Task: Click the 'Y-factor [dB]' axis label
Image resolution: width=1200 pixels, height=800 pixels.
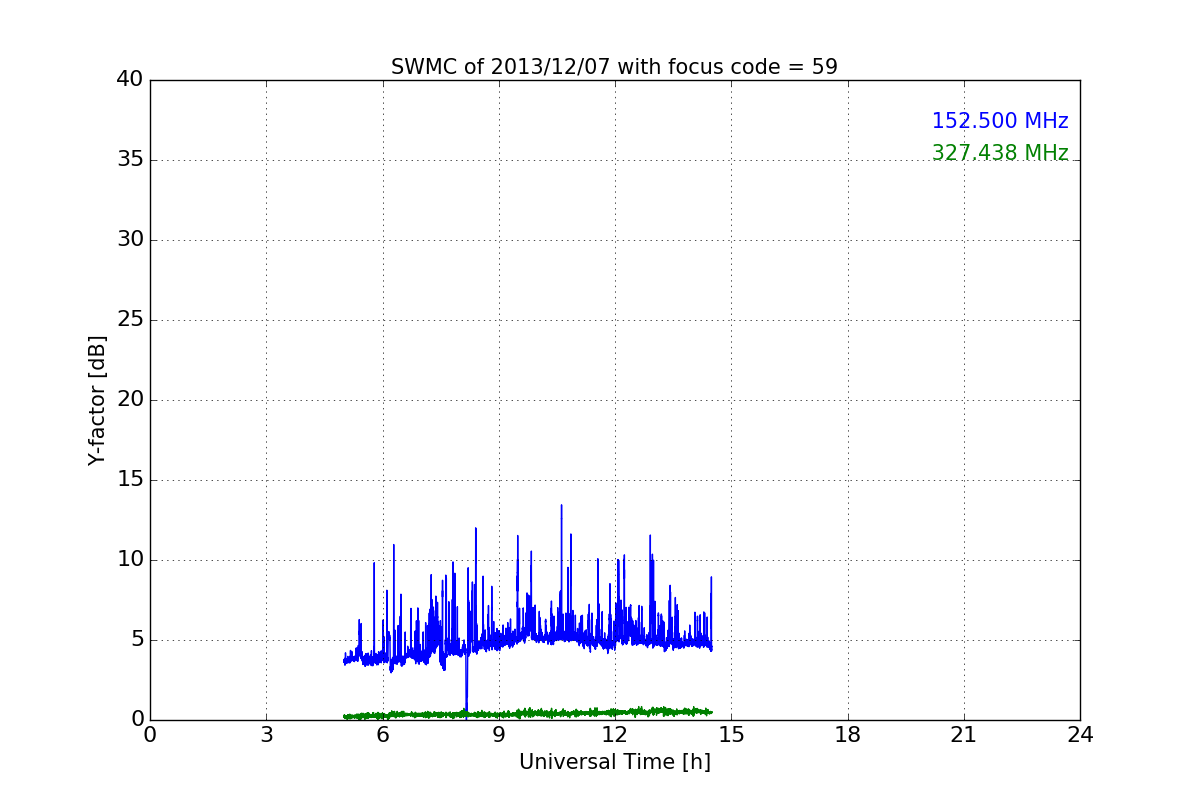Action: pos(97,400)
